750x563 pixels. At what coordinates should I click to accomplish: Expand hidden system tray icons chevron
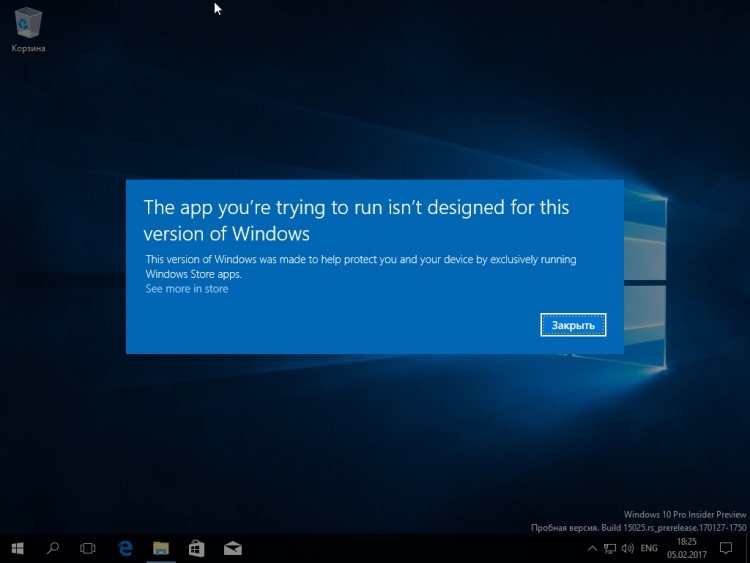[x=593, y=548]
